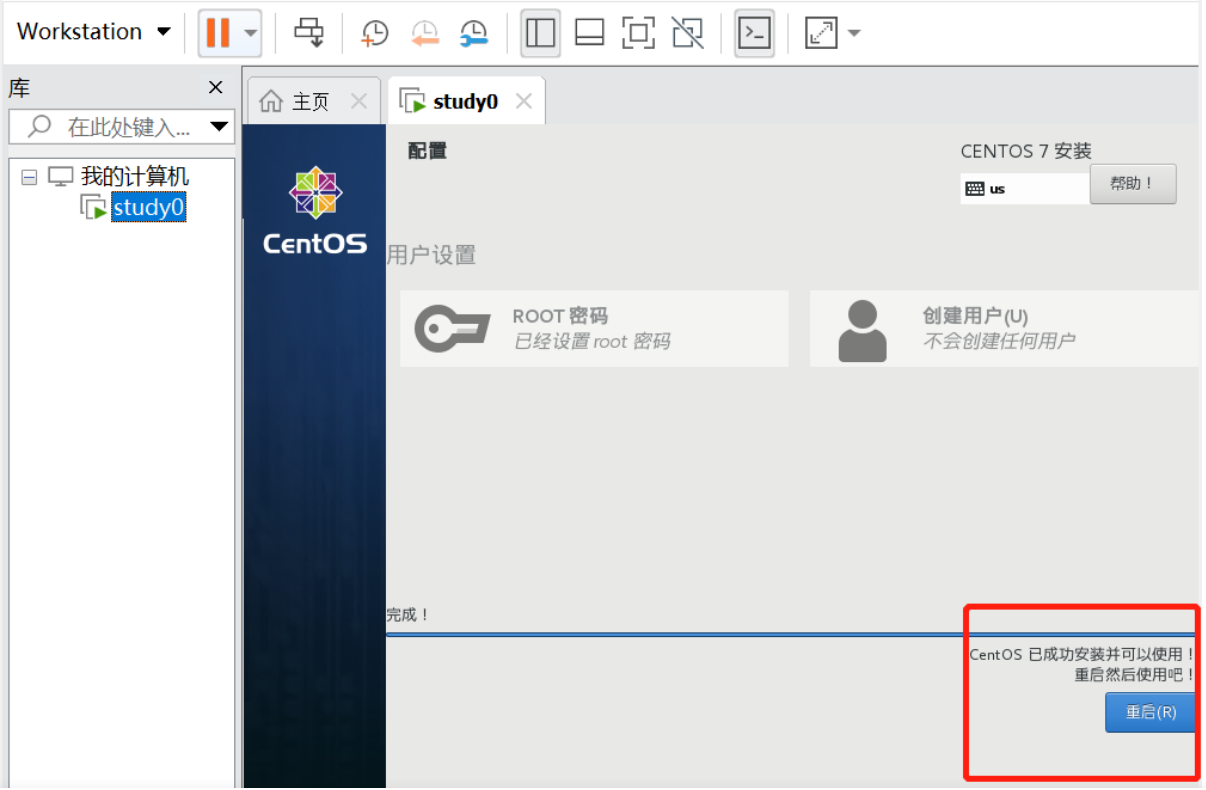Open the power options dropdown arrow beside pause
This screenshot has height=790, width=1206.
coord(250,33)
